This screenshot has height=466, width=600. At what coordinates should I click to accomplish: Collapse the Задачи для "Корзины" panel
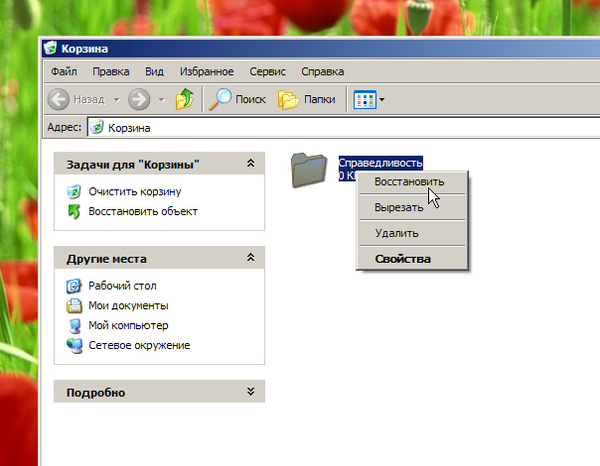pos(250,164)
